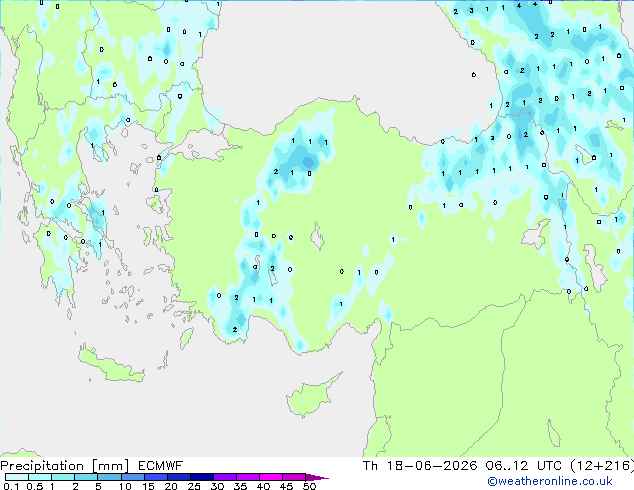Click the 0.1–0.5 mm legend color box

click(17, 477)
